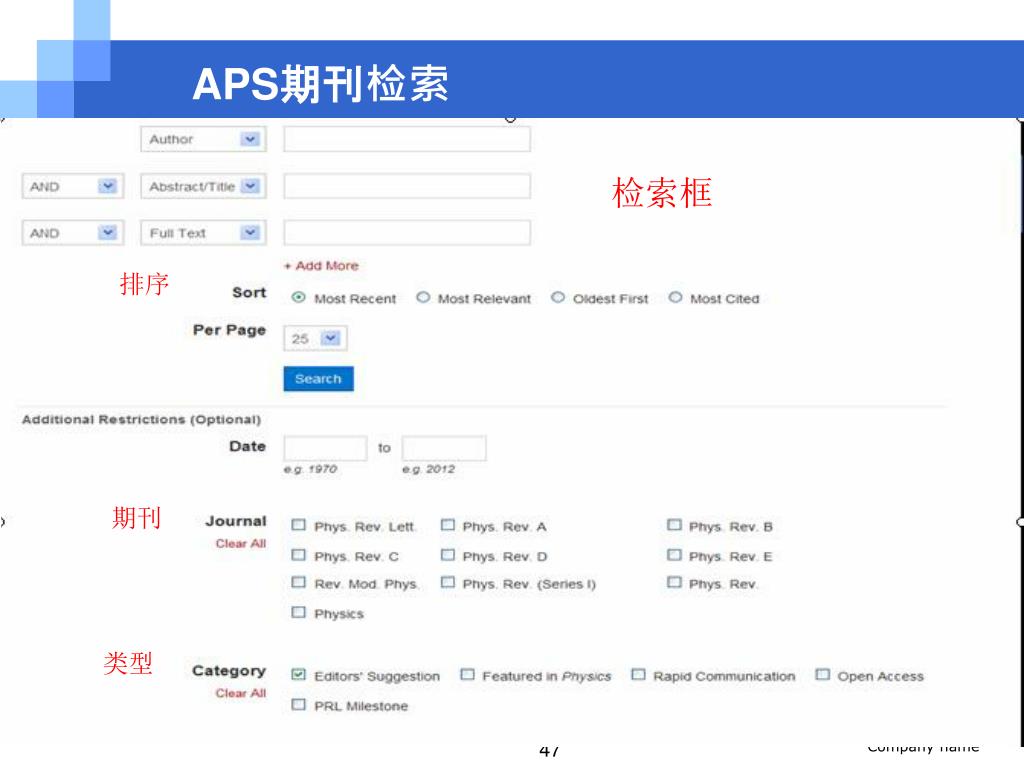Screen dimensions: 1024x768
Task: Check the Phys. Rev. Lett. journal box
Action: click(x=298, y=525)
